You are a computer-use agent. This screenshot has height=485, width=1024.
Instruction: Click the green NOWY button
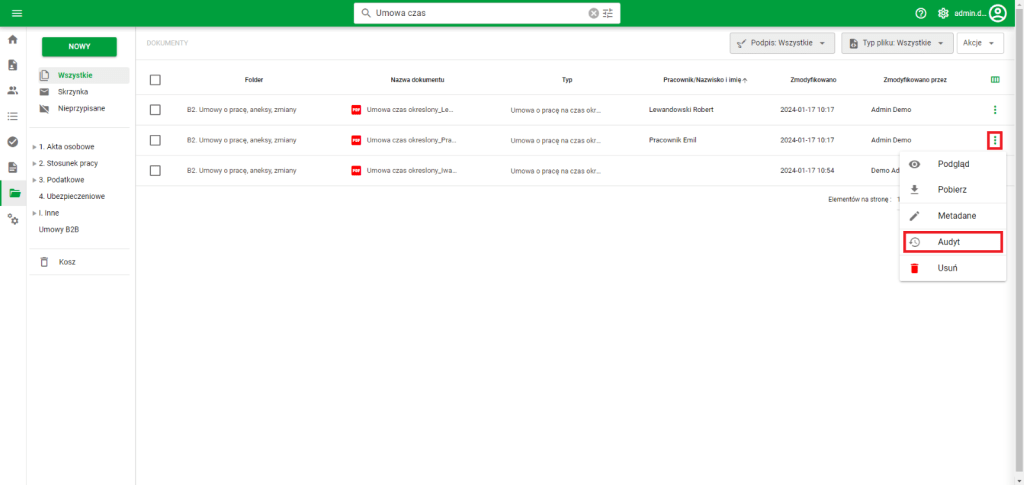click(x=79, y=47)
